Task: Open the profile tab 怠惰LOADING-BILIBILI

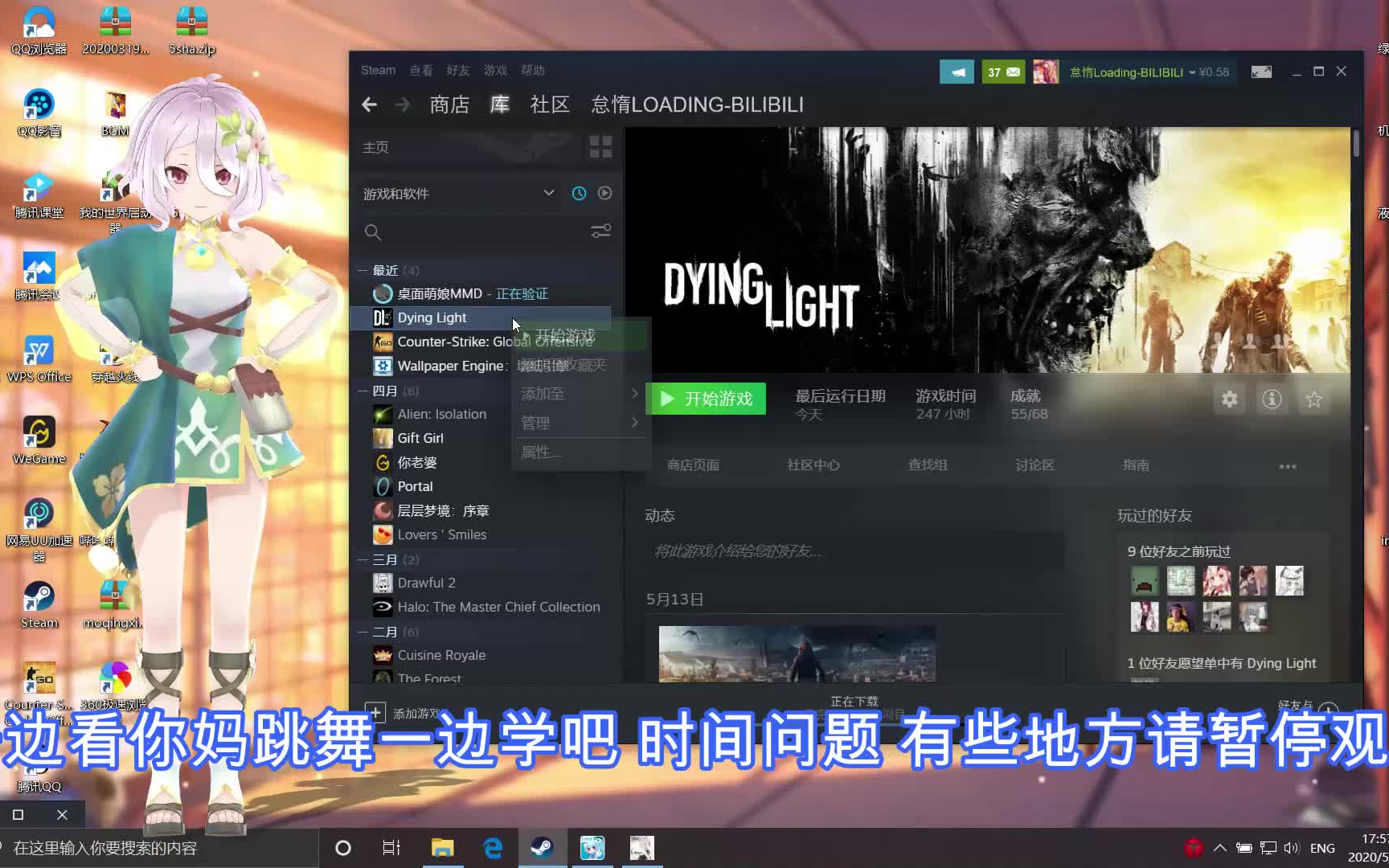Action: coord(697,104)
